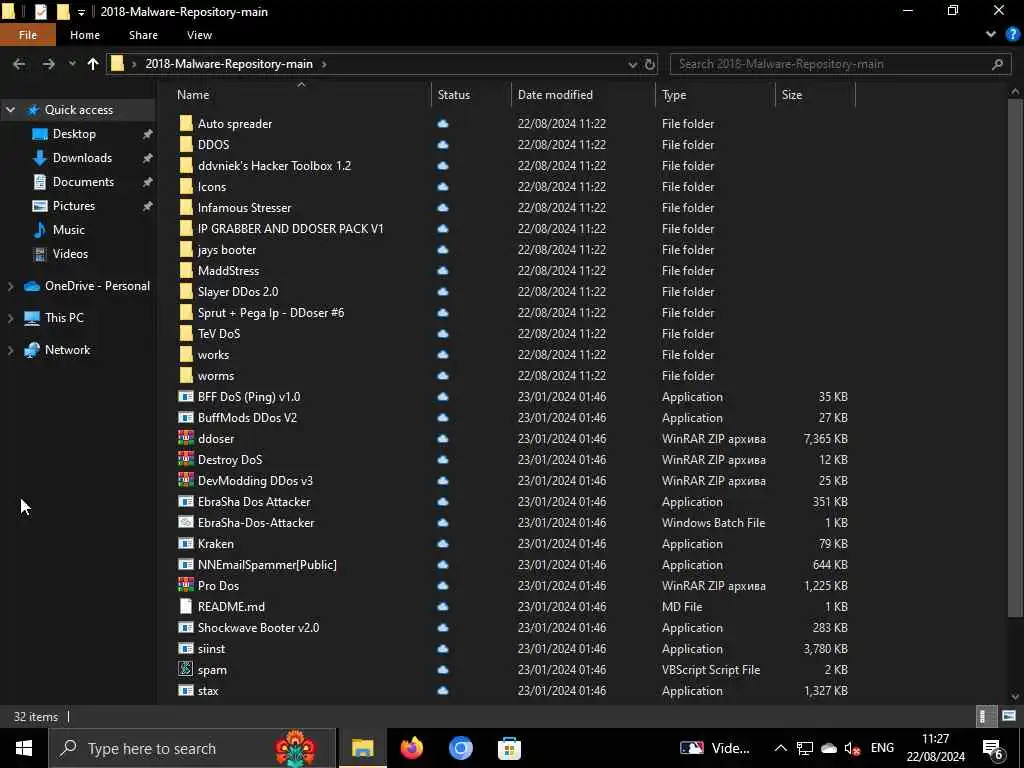Click the ddoser ZIP archive icon

(186, 438)
